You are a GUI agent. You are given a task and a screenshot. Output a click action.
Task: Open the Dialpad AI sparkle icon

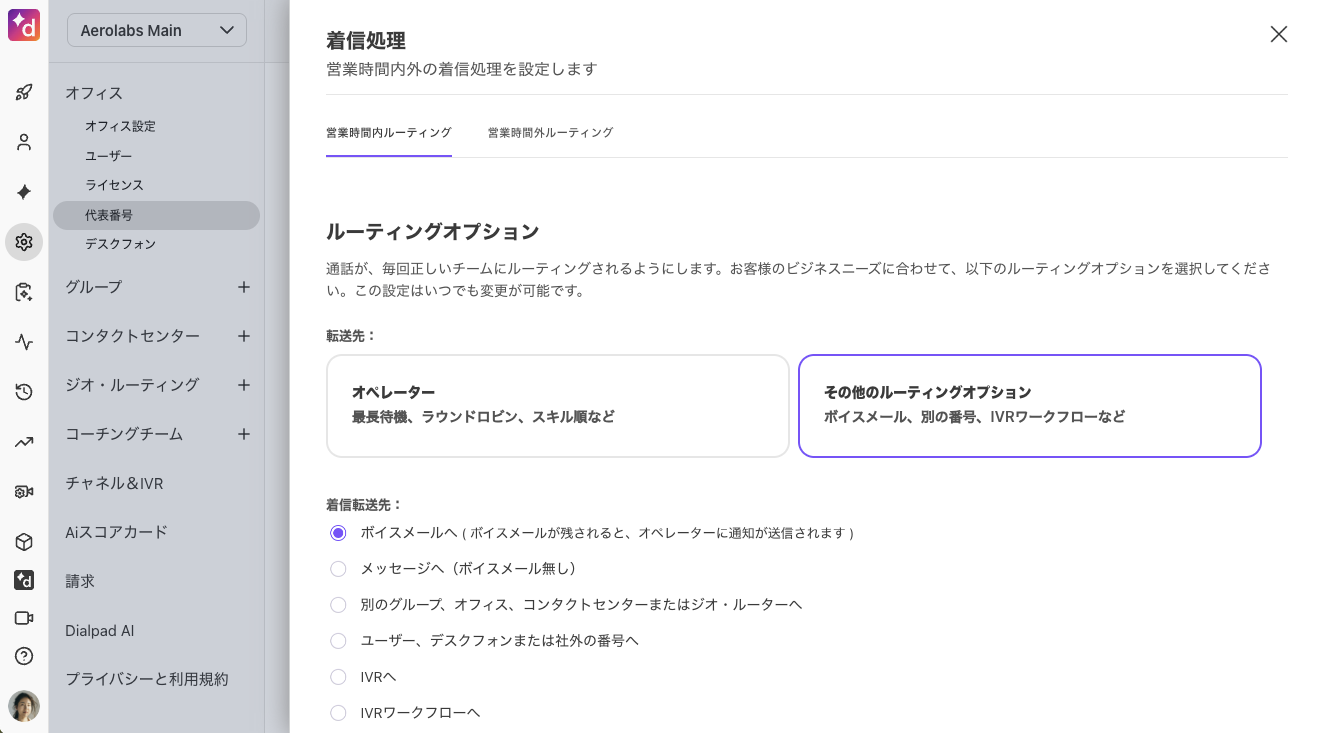[x=24, y=192]
